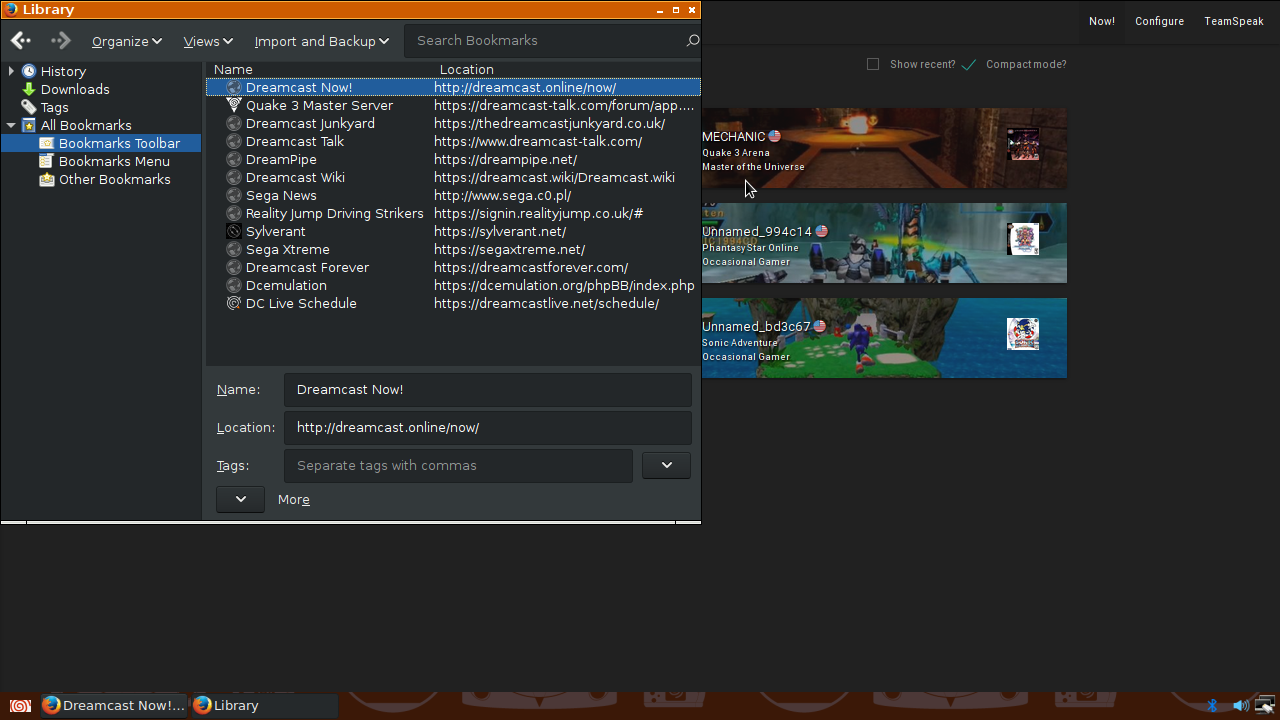Viewport: 1280px width, 720px height.
Task: Click the Bookmarks Menu folder icon
Action: (47, 161)
